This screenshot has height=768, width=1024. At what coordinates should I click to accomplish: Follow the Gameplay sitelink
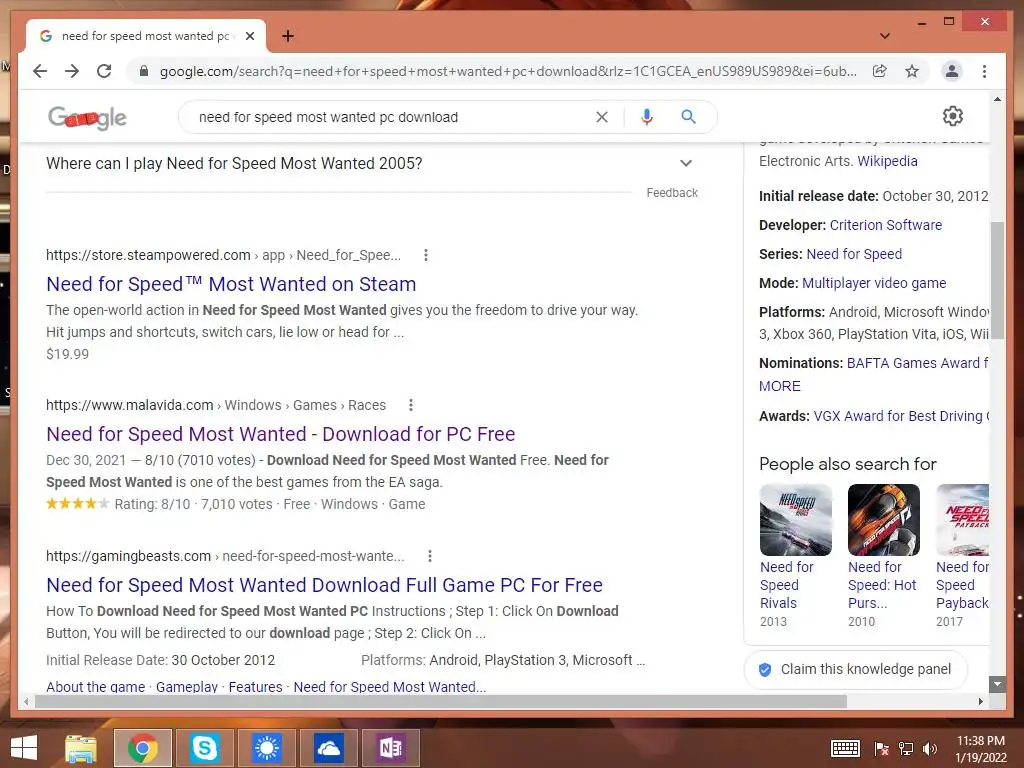point(187,686)
